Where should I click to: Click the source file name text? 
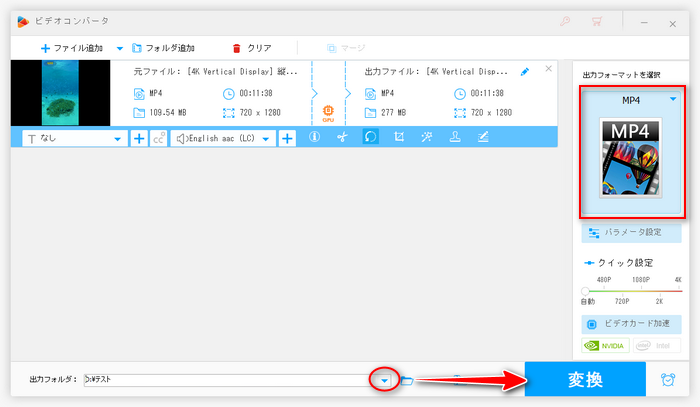tap(216, 71)
